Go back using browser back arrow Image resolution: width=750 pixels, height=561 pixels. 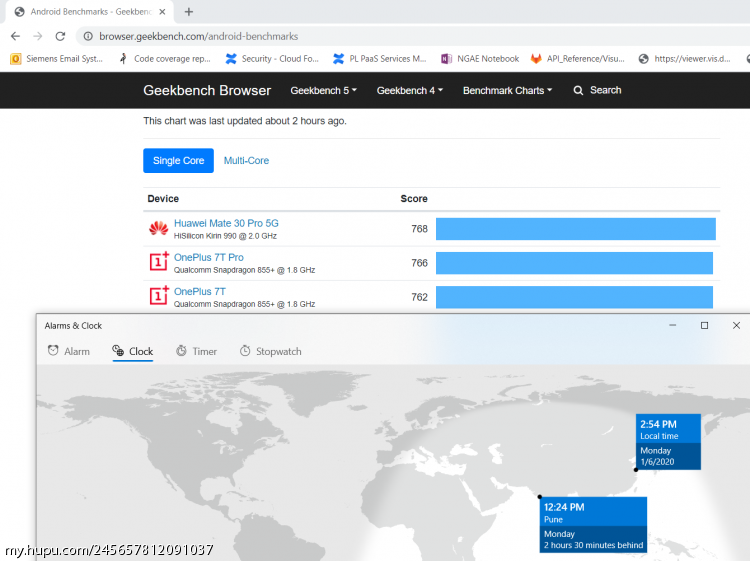click(x=15, y=36)
